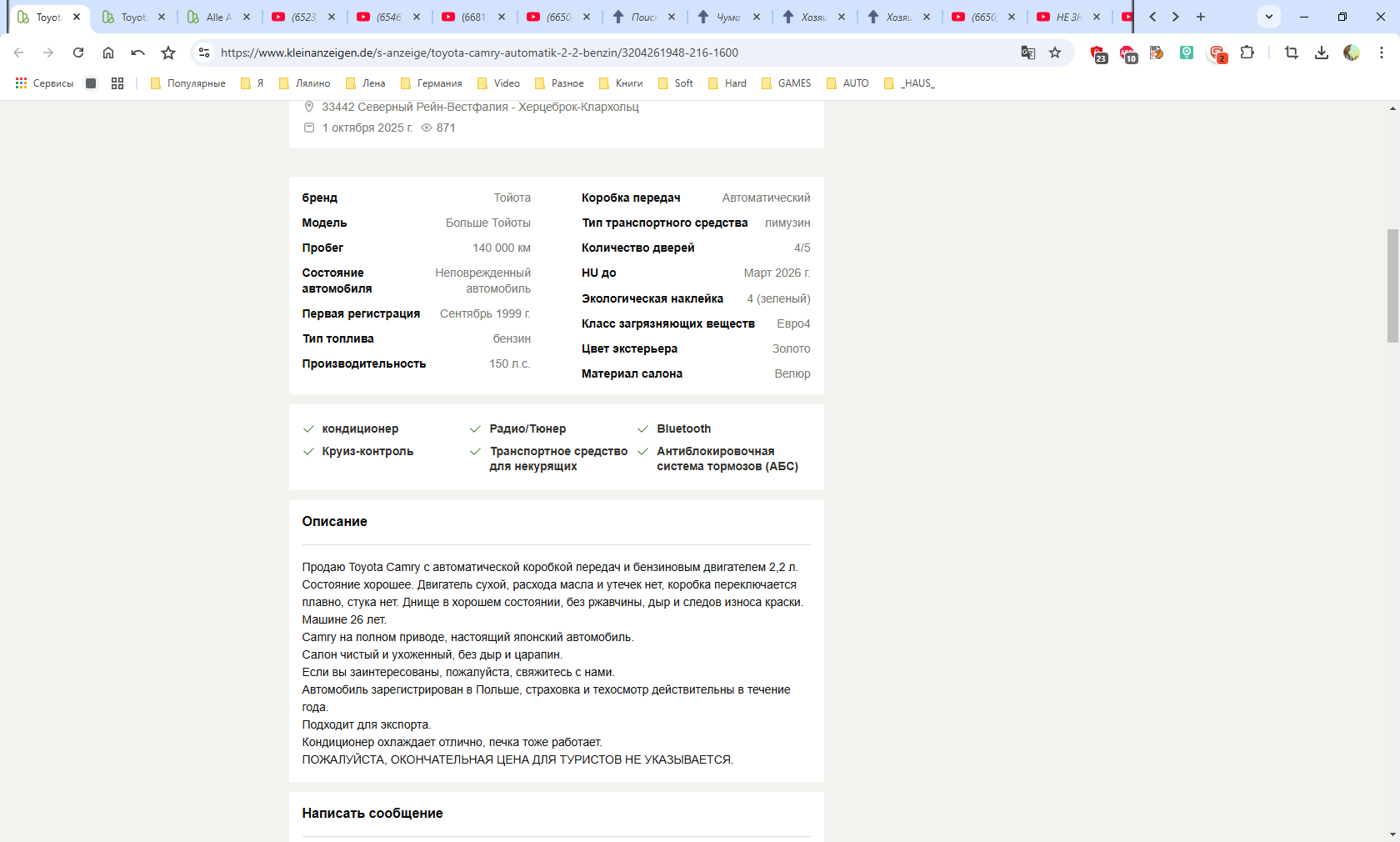This screenshot has width=1400, height=842.
Task: Go to browser home page
Action: point(108,53)
